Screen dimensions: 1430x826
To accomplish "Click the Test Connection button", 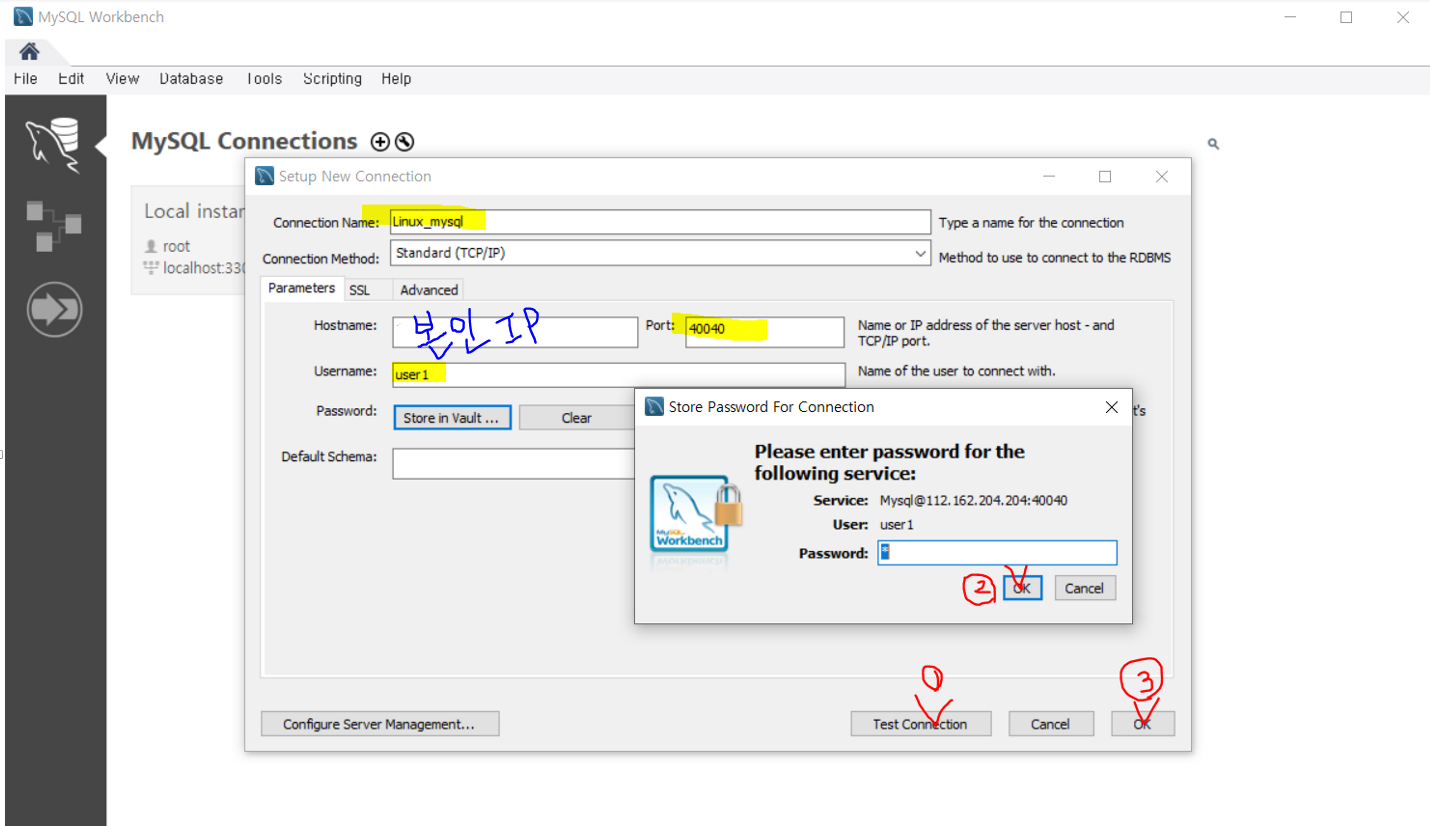I will [920, 724].
